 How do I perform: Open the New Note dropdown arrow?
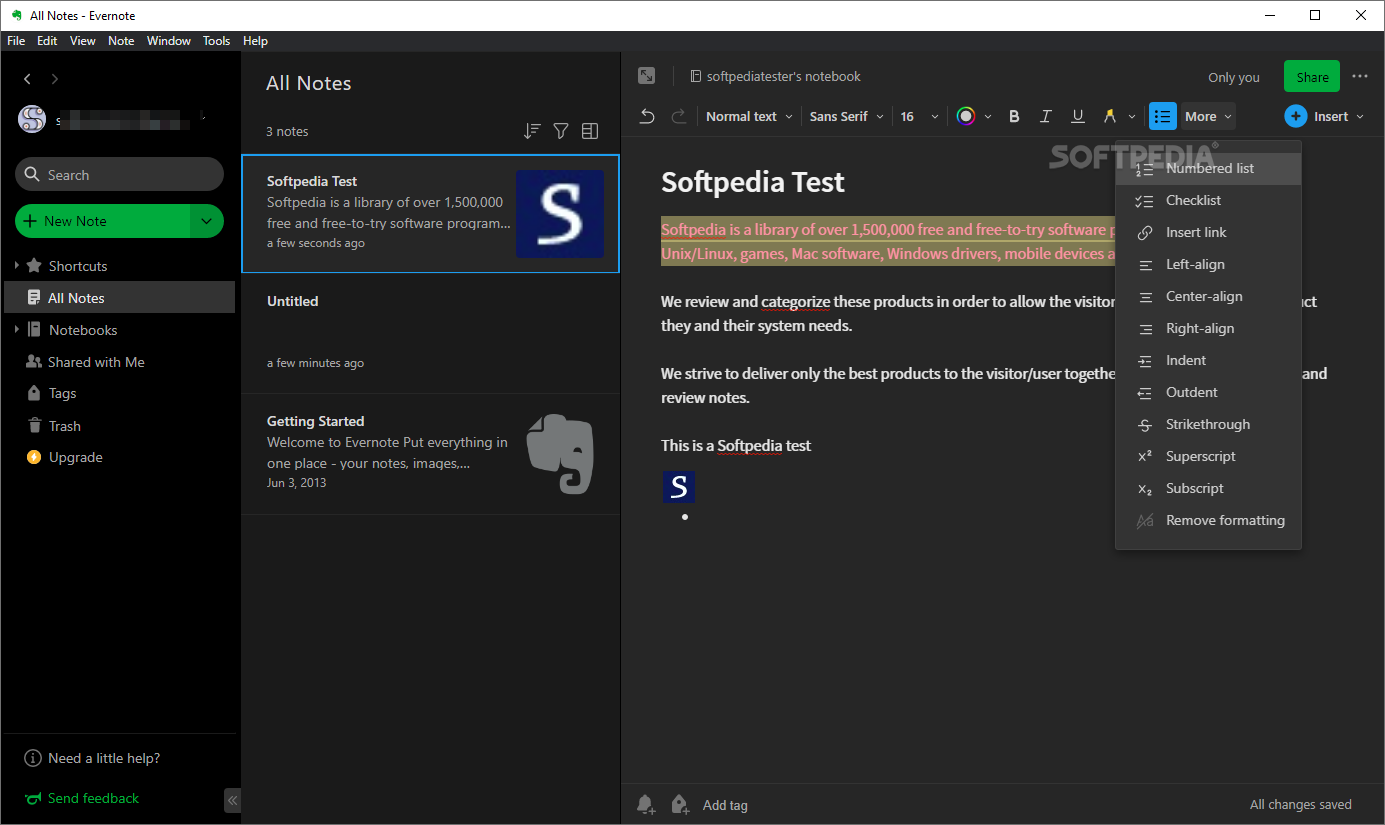(207, 221)
